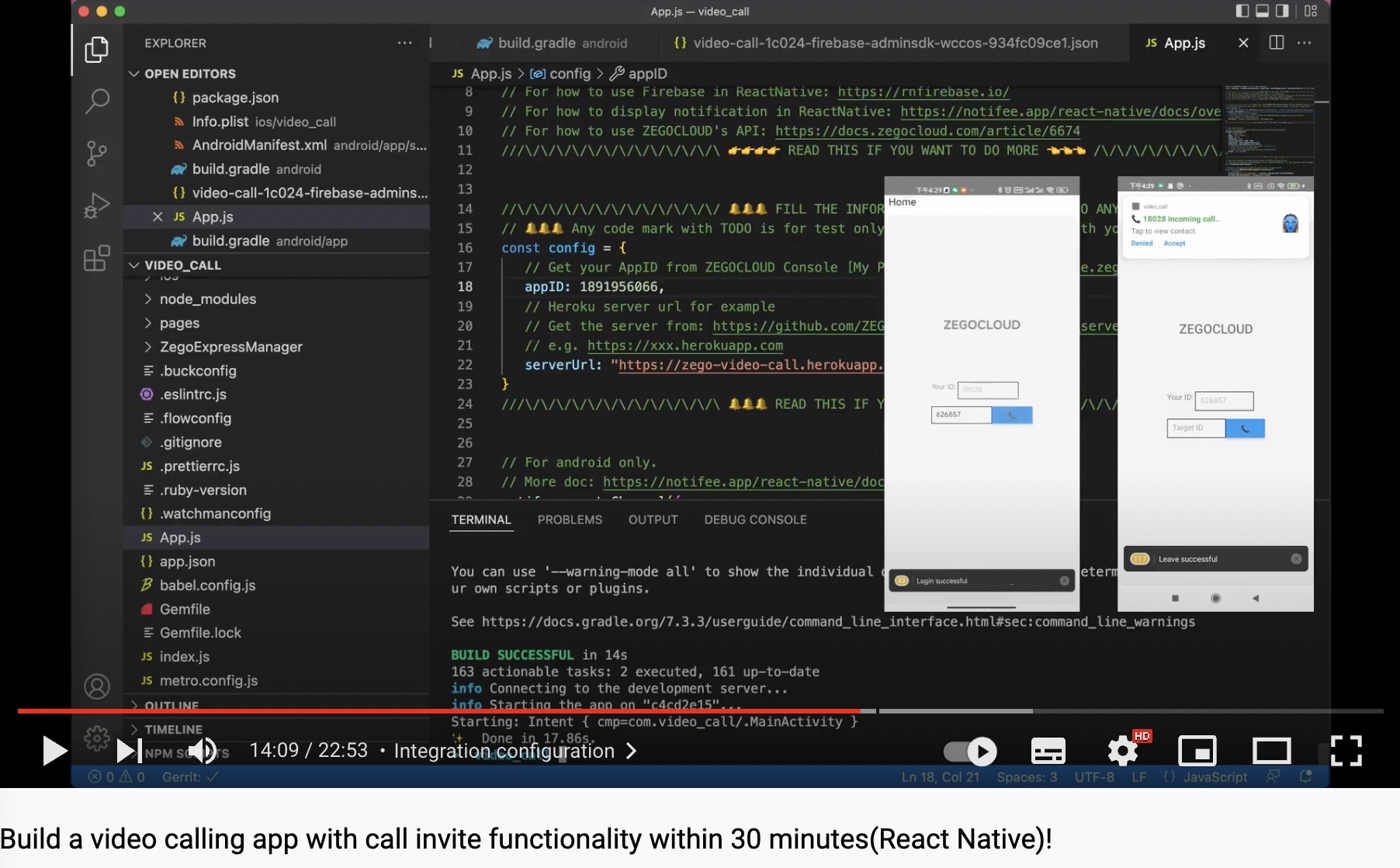Open xxx.herokuapp.com example link
The image size is (1400, 868).
tap(685, 345)
